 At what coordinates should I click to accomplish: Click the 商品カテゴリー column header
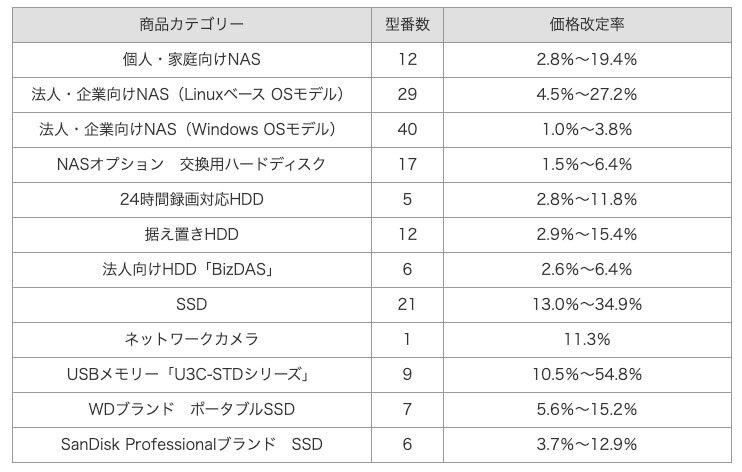click(190, 24)
